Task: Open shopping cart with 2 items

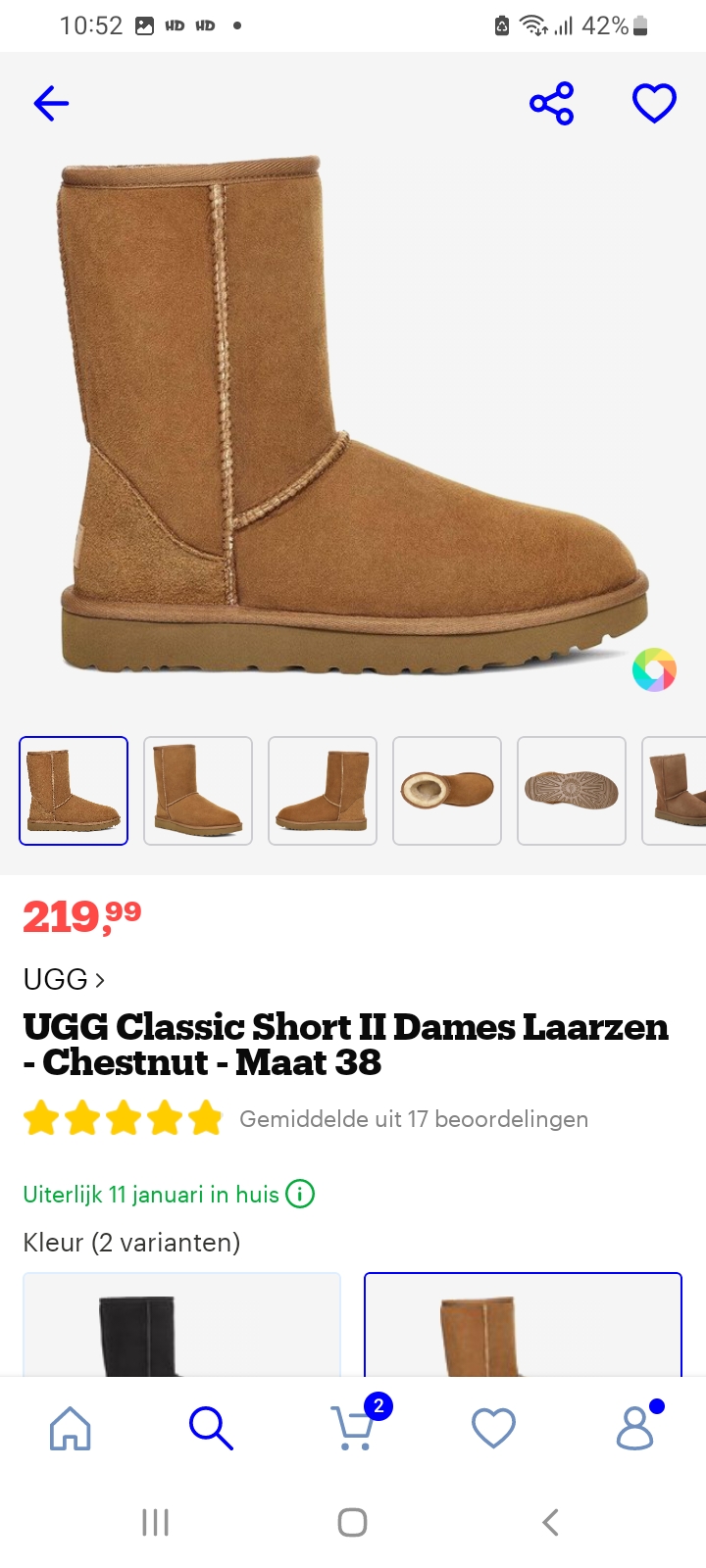Action: 355,1426
